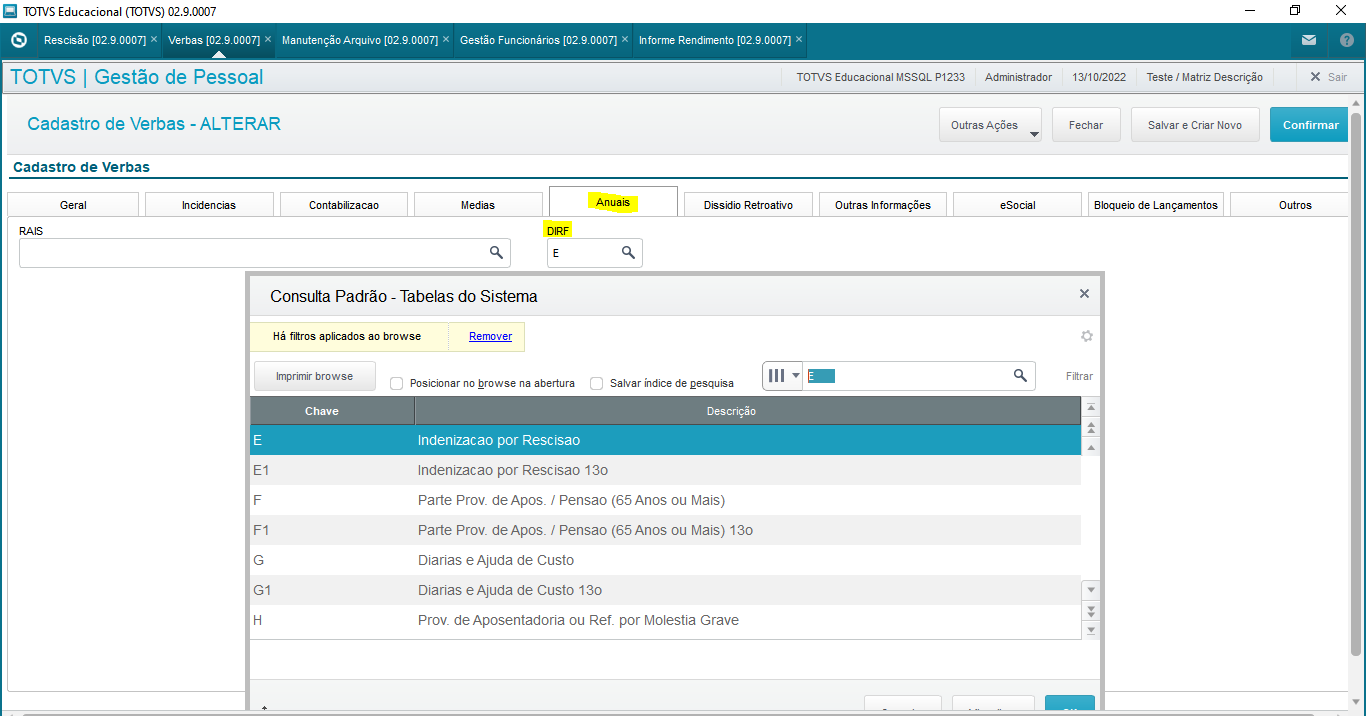1366x716 pixels.
Task: Close the Informe Rendimento tab
Action: click(799, 40)
